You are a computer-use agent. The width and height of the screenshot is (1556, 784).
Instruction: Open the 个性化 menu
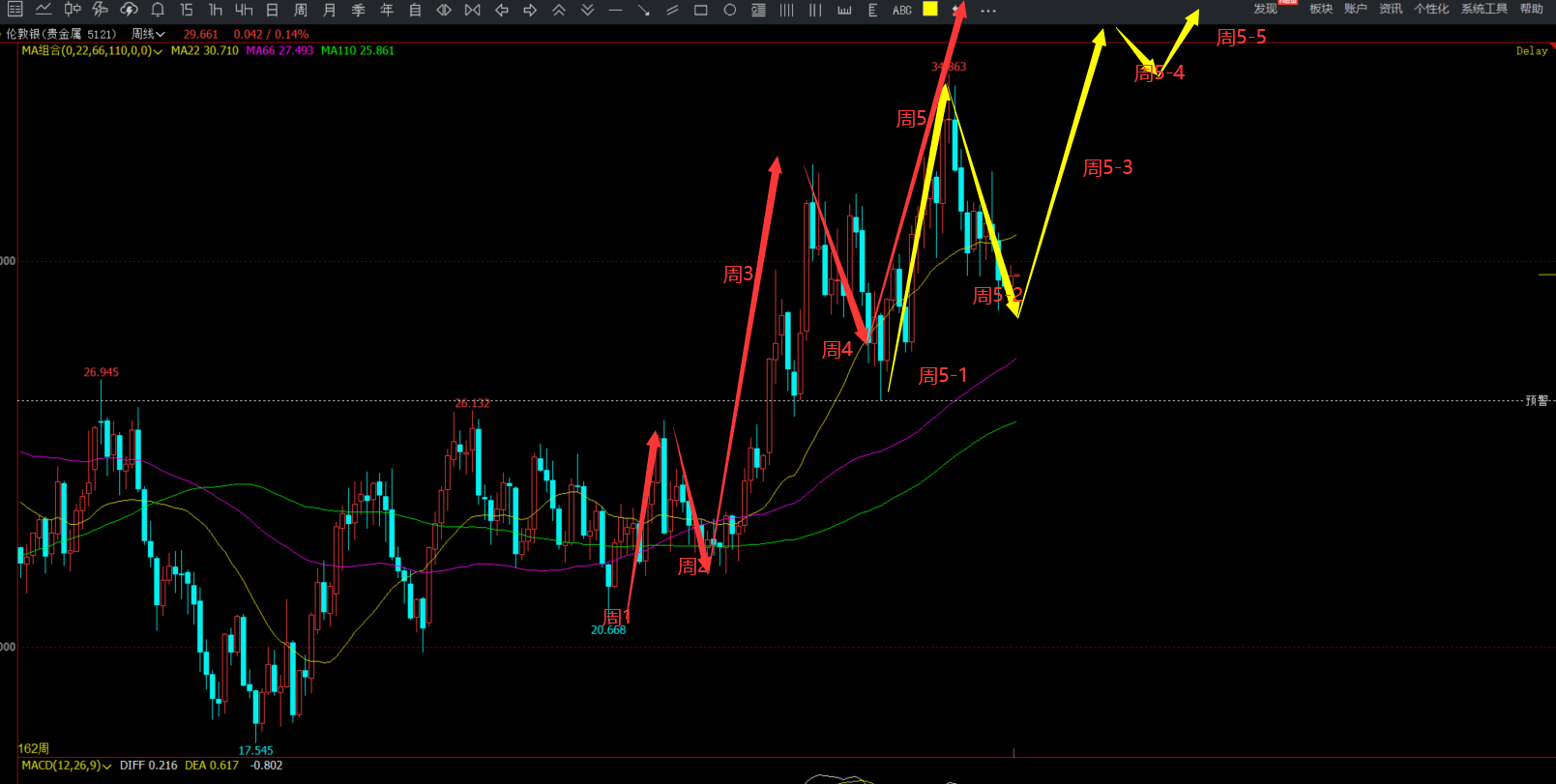click(1431, 9)
